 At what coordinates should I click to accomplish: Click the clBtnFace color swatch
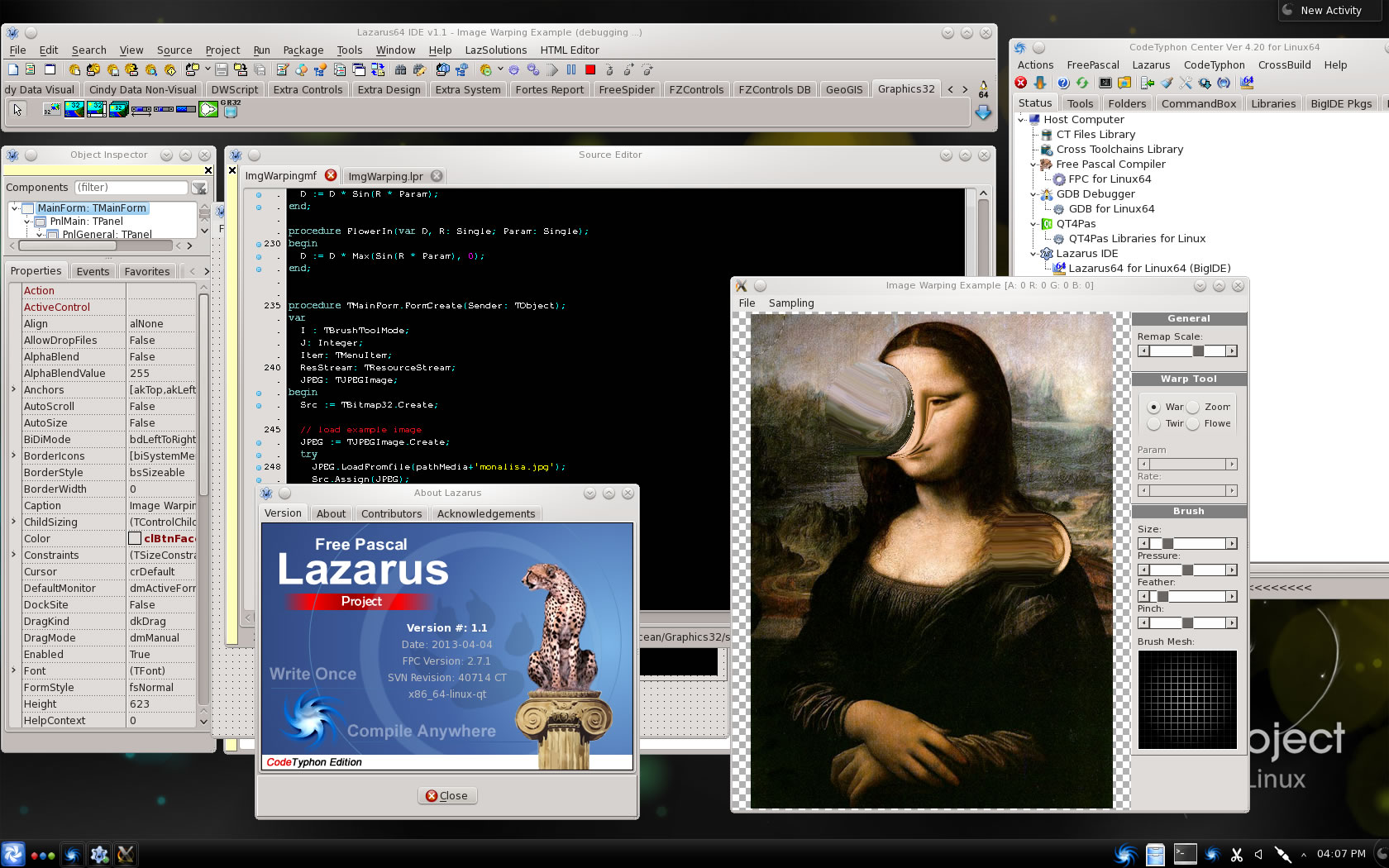pyautogui.click(x=135, y=538)
